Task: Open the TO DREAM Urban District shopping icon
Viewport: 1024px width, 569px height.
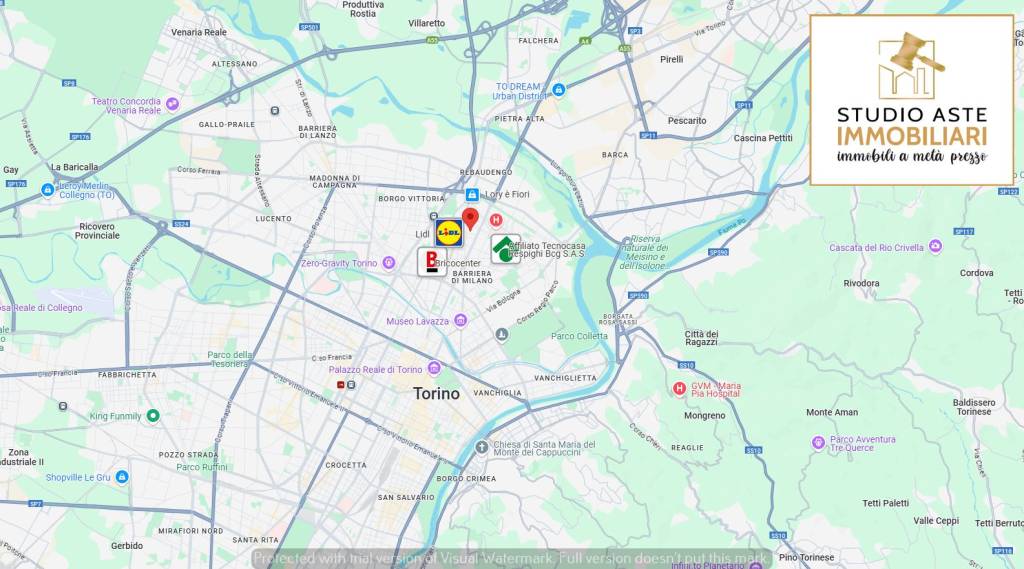Action: [558, 89]
